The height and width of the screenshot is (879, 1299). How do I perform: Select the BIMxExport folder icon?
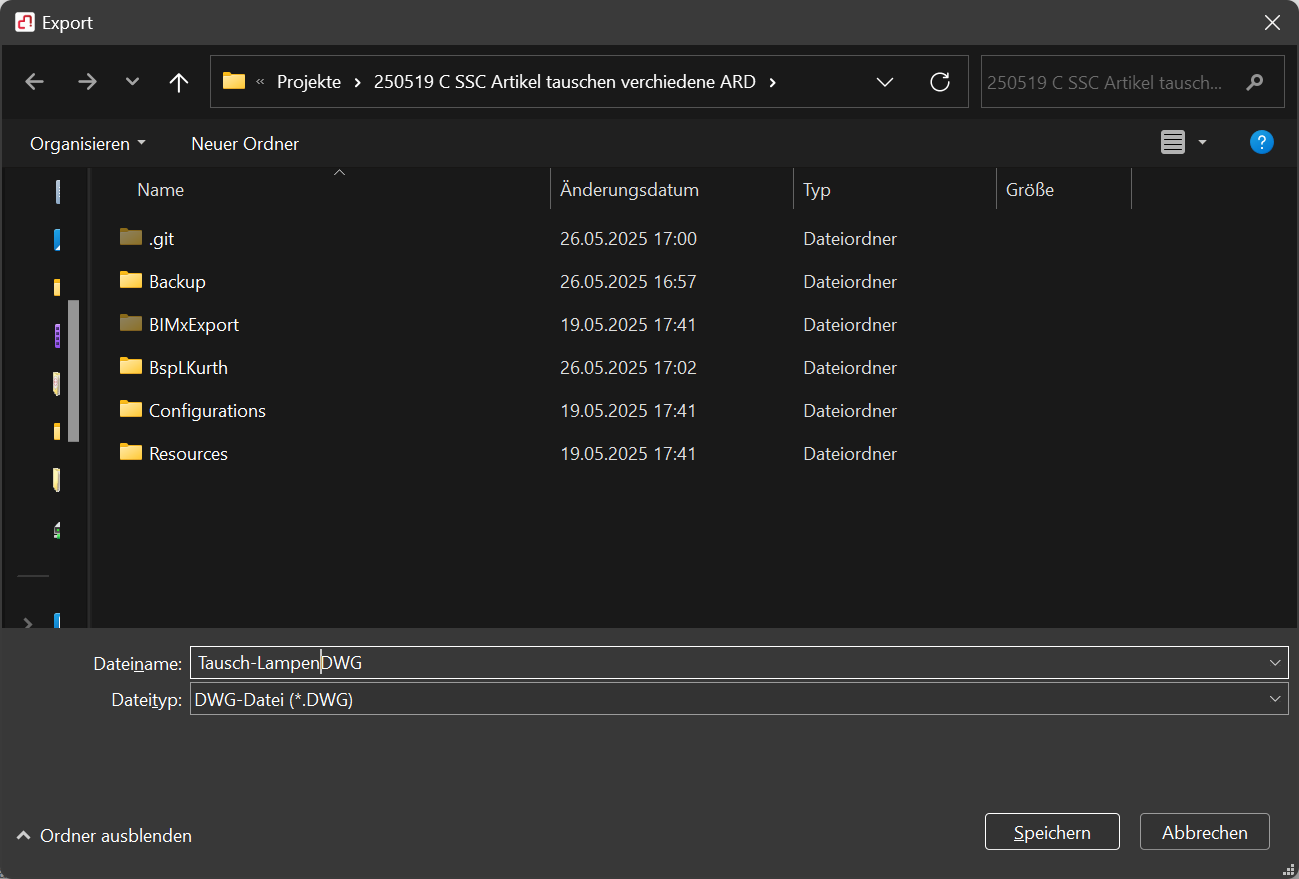(131, 324)
